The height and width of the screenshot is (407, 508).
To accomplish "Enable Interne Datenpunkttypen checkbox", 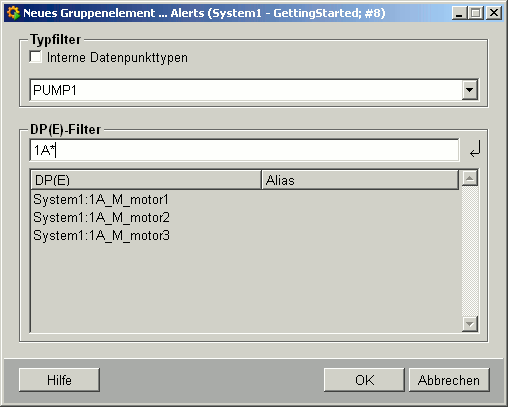I will point(36,57).
